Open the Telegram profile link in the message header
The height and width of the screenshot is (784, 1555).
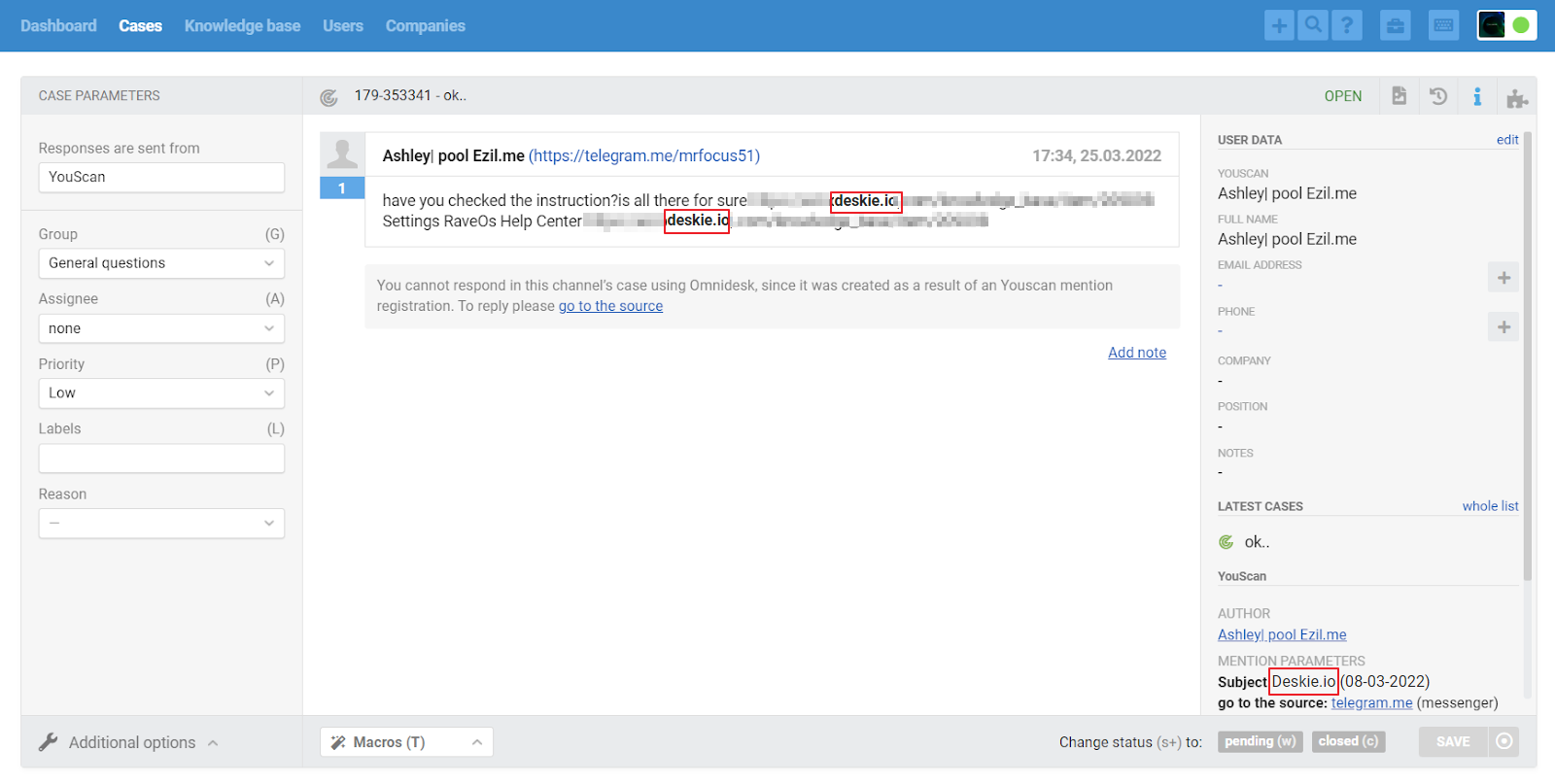[x=644, y=155]
